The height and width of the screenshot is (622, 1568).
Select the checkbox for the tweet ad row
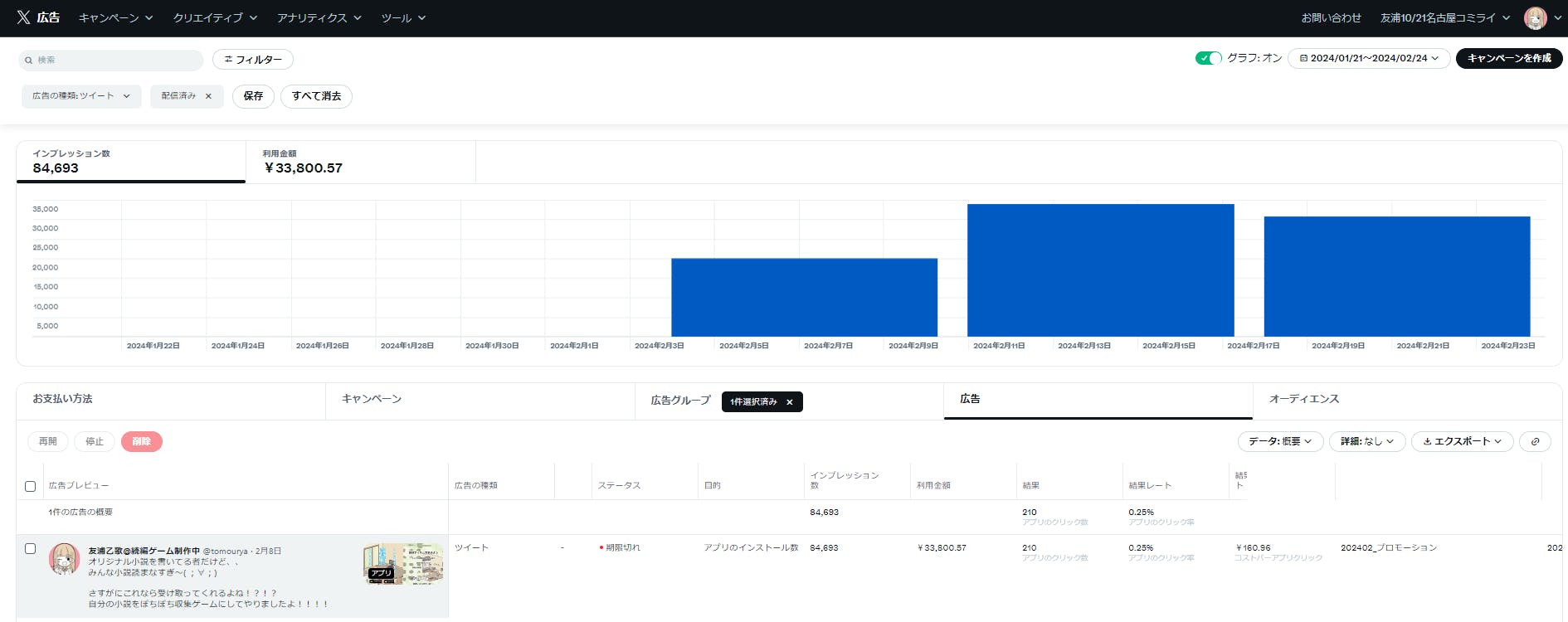click(x=31, y=548)
